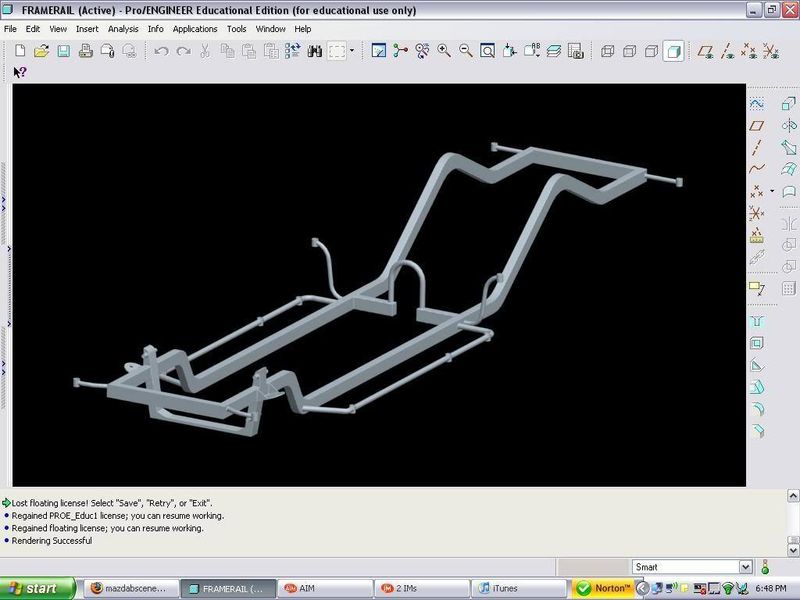Click the Zoom In magnifier icon
The width and height of the screenshot is (800, 600).
pos(443,50)
